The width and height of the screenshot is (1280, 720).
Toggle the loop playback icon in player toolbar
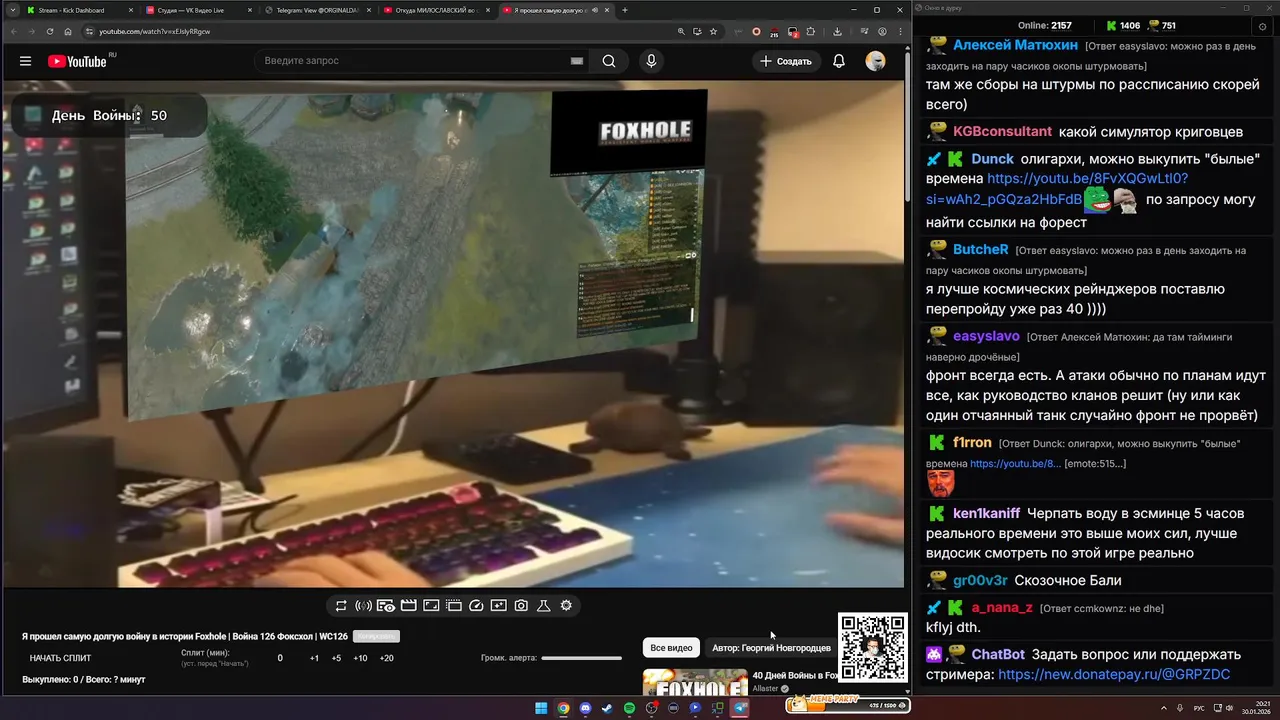pyautogui.click(x=341, y=605)
